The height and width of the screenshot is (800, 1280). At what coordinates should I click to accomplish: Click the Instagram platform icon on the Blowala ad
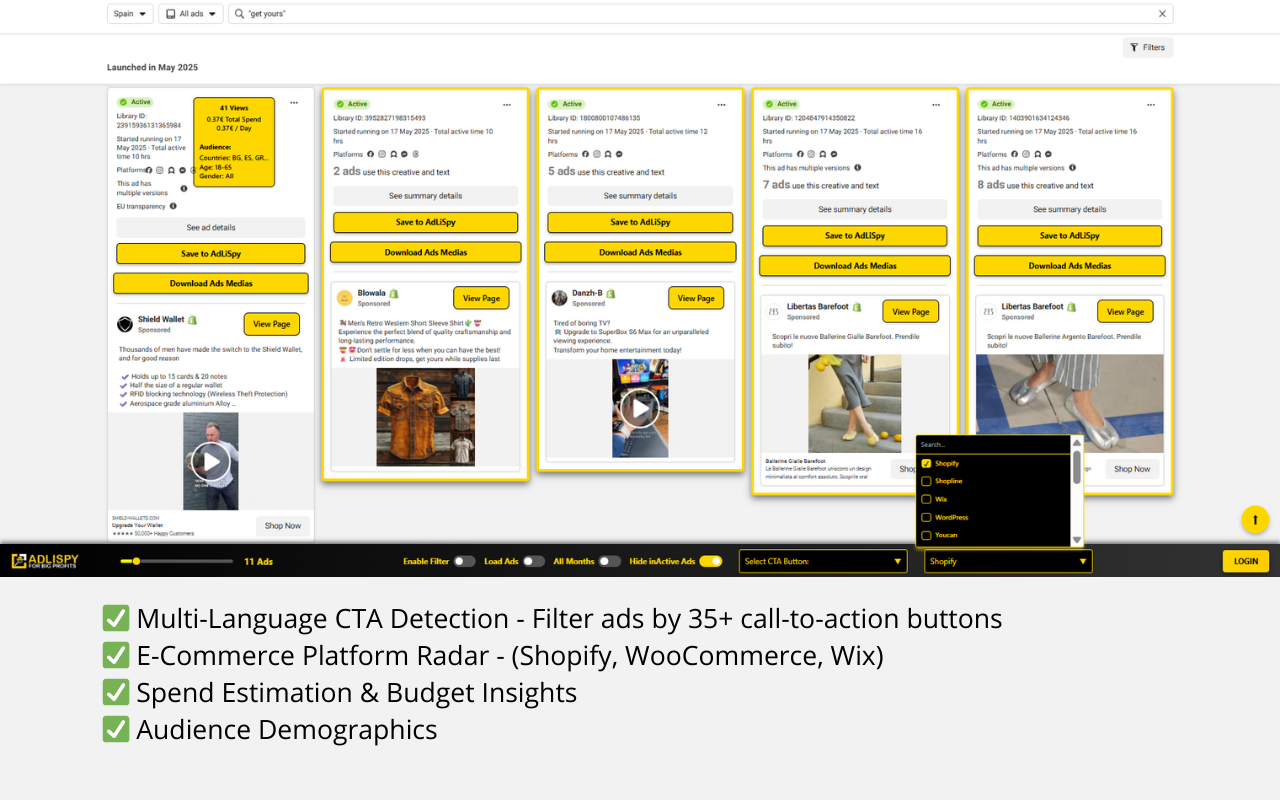pos(381,154)
